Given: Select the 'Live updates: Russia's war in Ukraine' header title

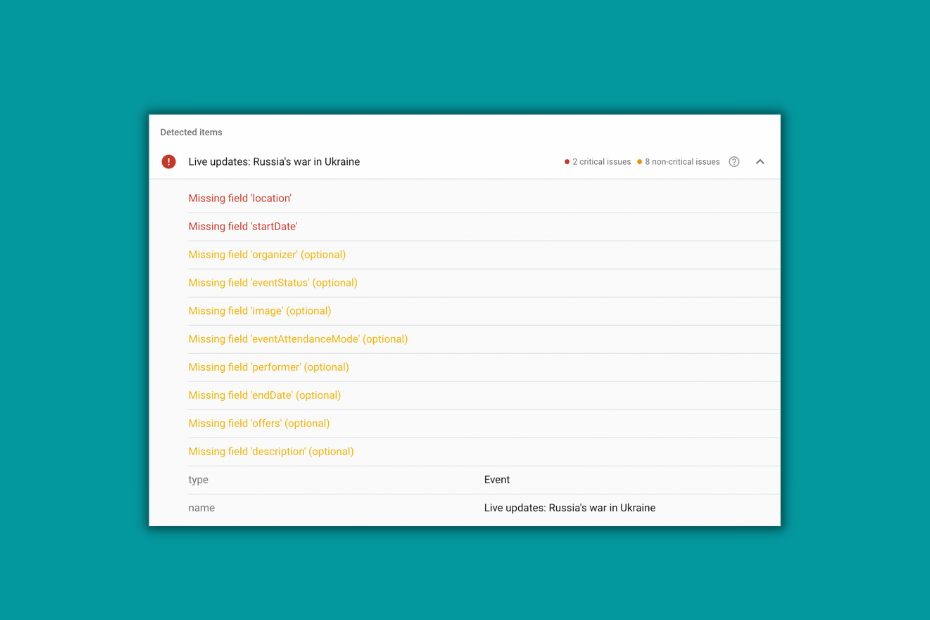Looking at the screenshot, I should 274,162.
